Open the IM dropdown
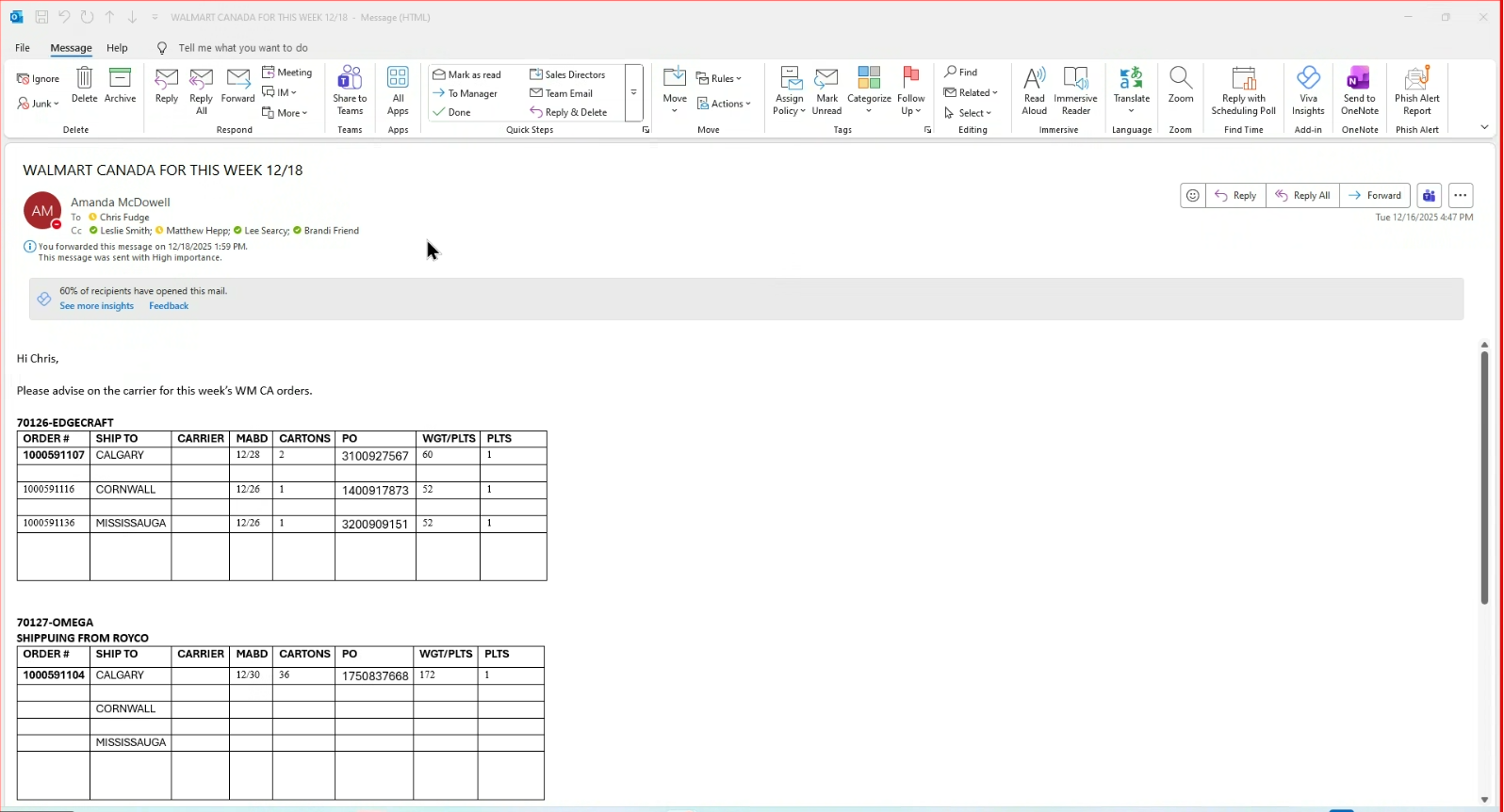The height and width of the screenshot is (812, 1504). pos(280,92)
